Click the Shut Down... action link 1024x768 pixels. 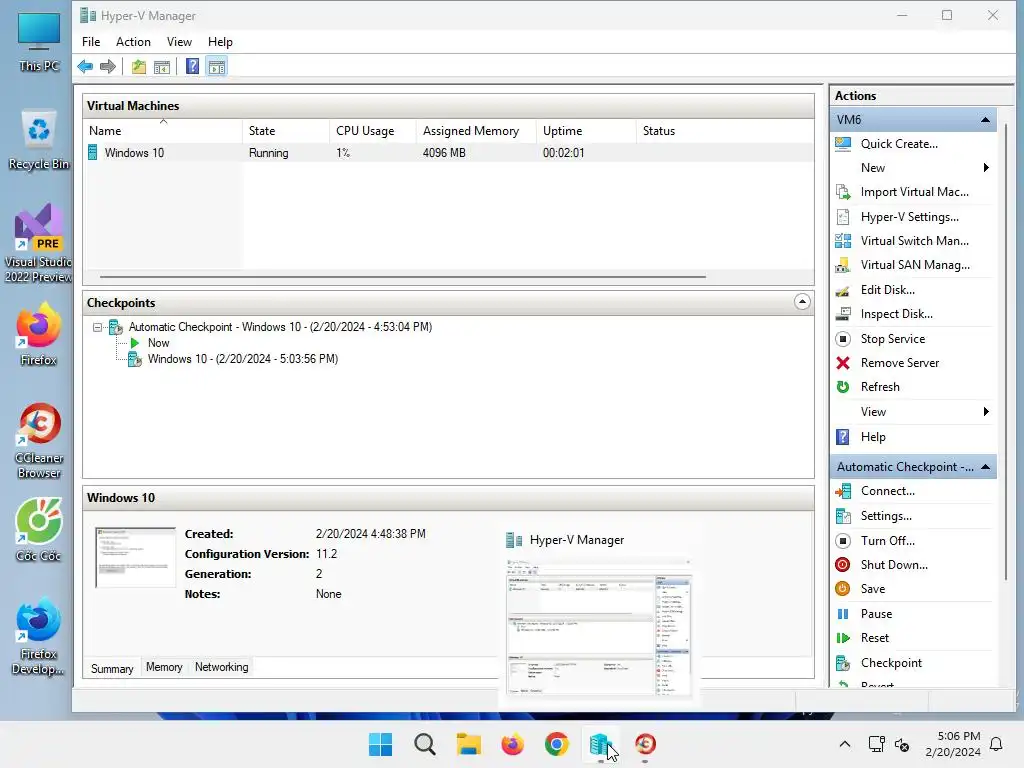893,565
